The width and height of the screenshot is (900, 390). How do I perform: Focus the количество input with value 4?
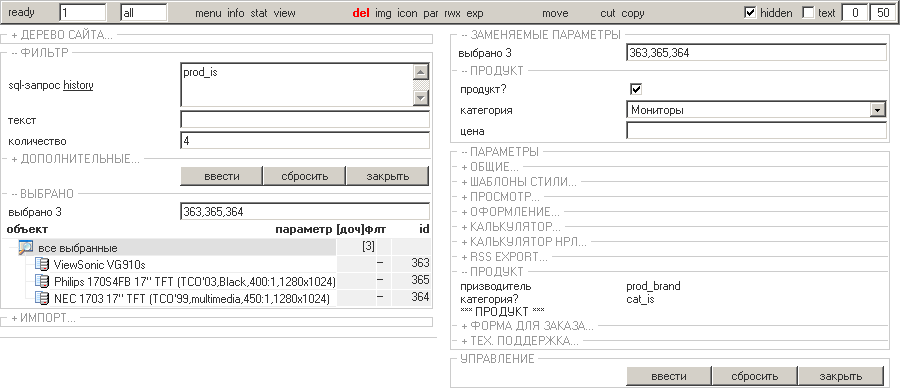[305, 141]
